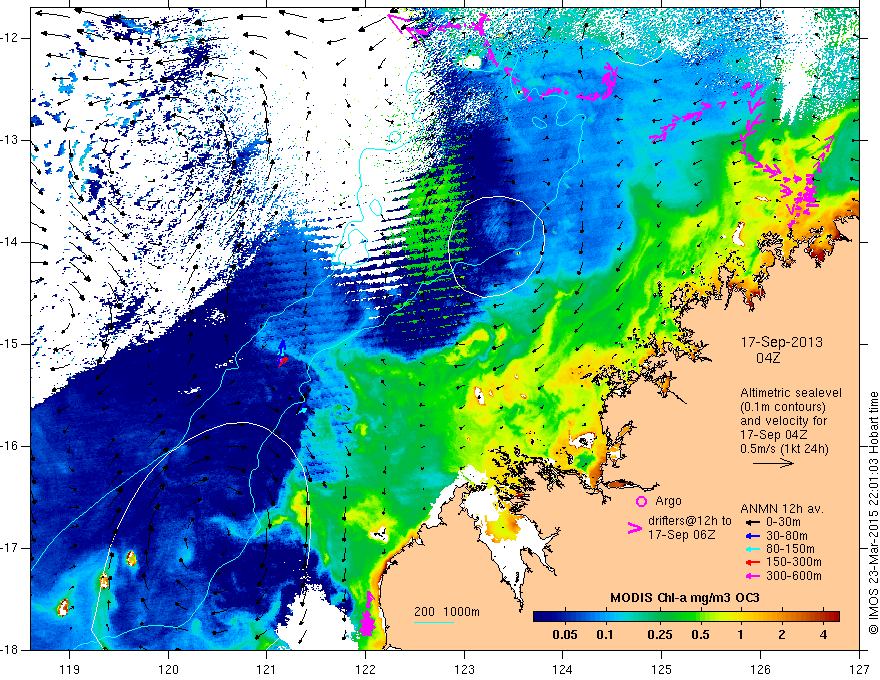Click the dark red end of the colorbar

(835, 617)
